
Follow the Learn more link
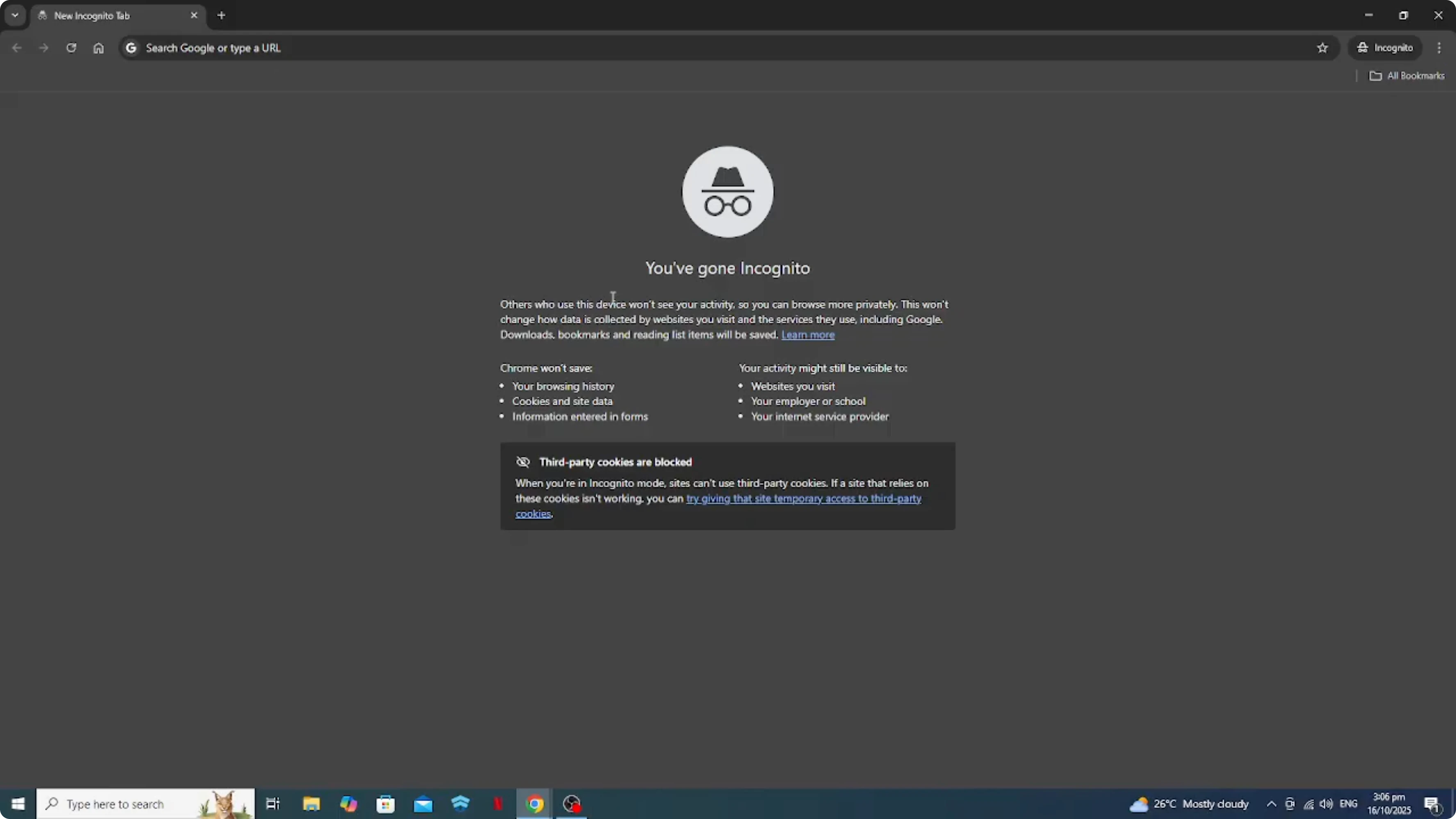tap(808, 334)
